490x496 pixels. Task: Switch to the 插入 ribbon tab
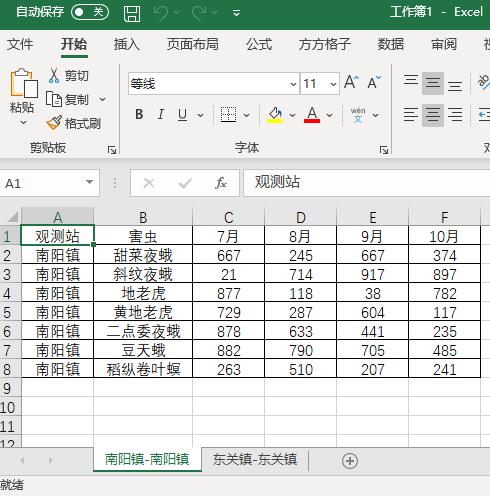127,44
